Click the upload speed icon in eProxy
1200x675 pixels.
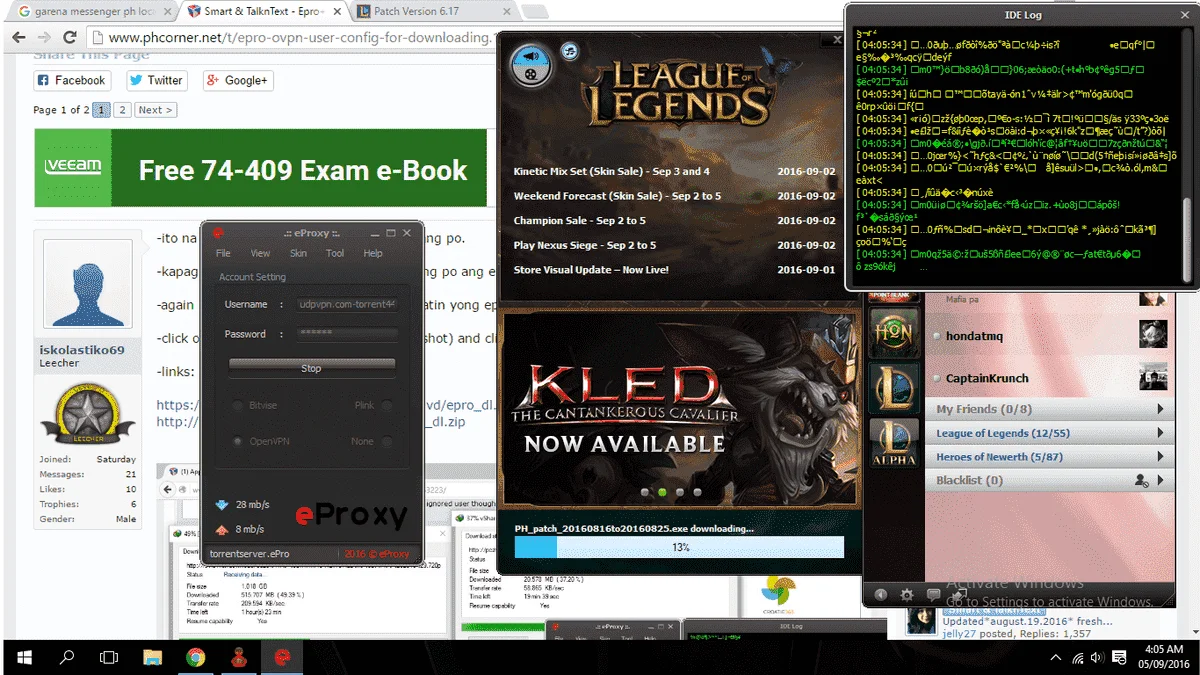tap(222, 529)
